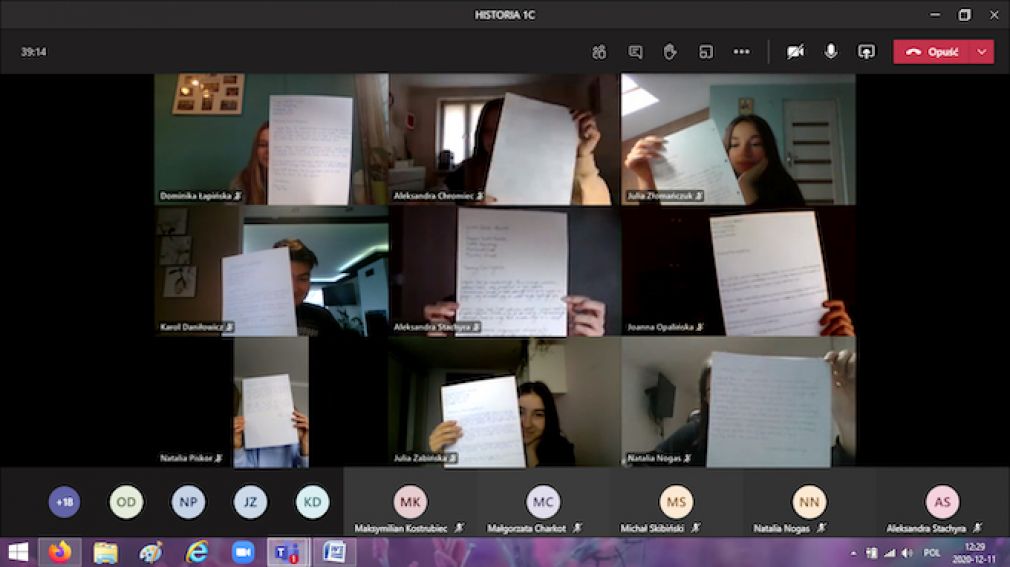1010x567 pixels.
Task: Switch POL keyboard language indicator
Action: 931,553
